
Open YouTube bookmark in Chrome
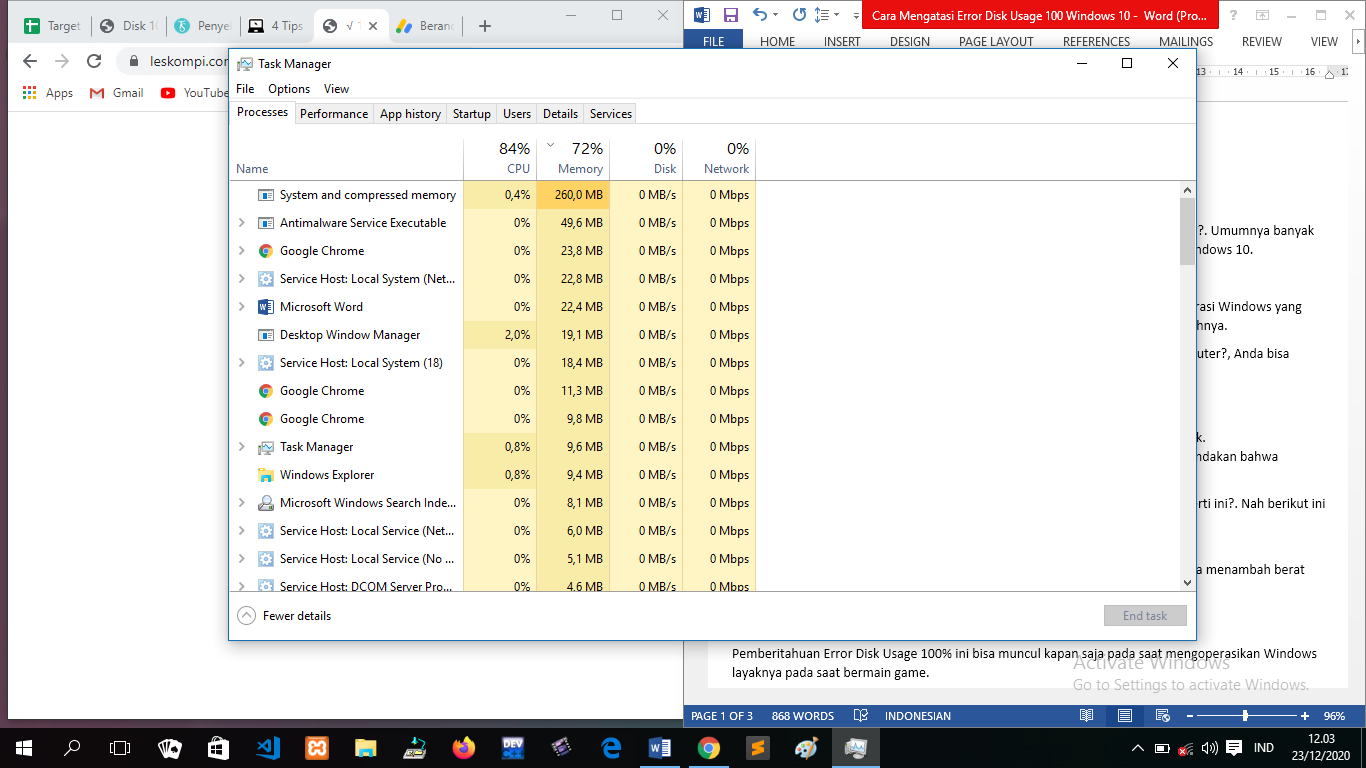point(195,93)
